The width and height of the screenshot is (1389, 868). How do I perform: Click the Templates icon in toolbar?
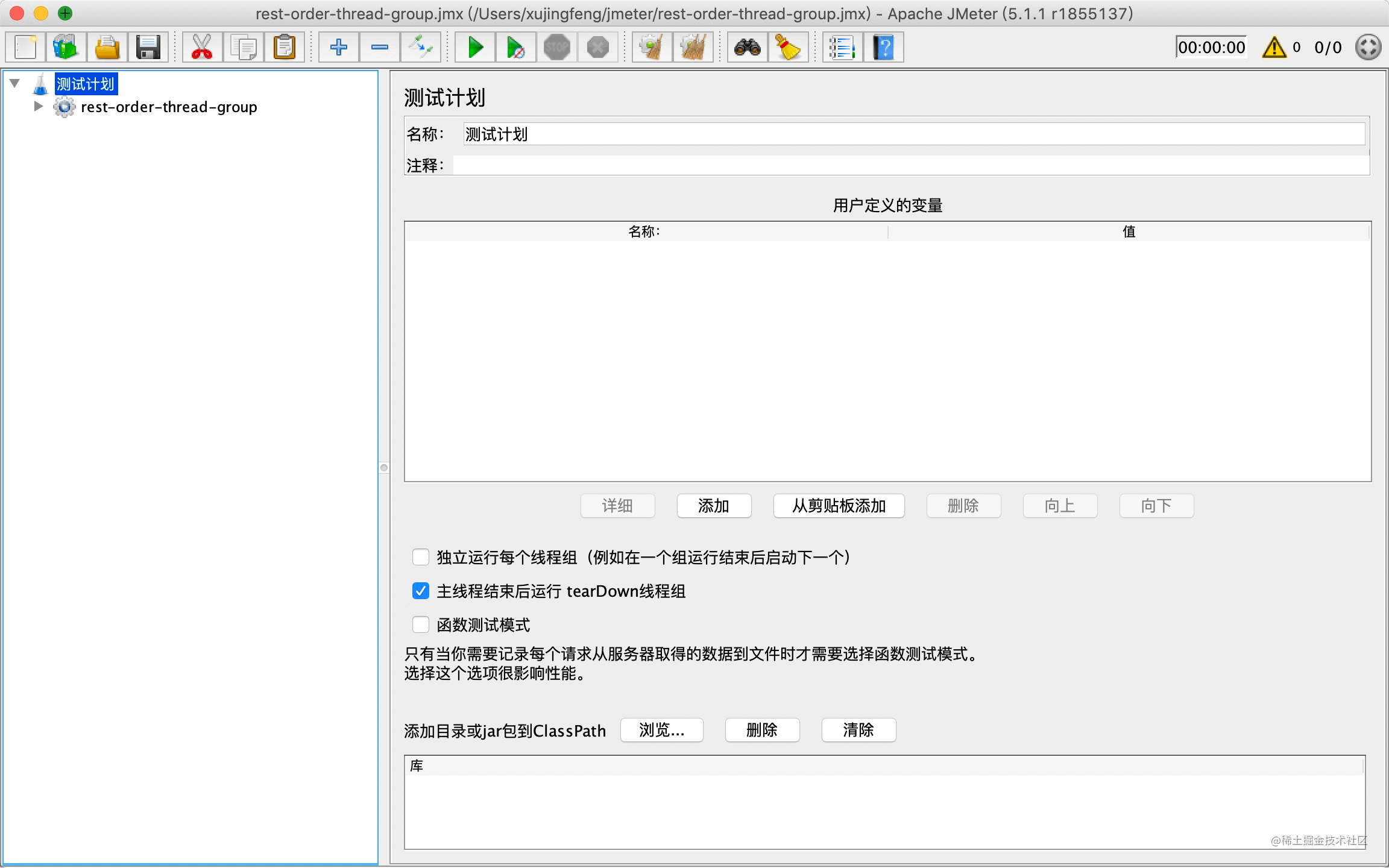click(66, 47)
